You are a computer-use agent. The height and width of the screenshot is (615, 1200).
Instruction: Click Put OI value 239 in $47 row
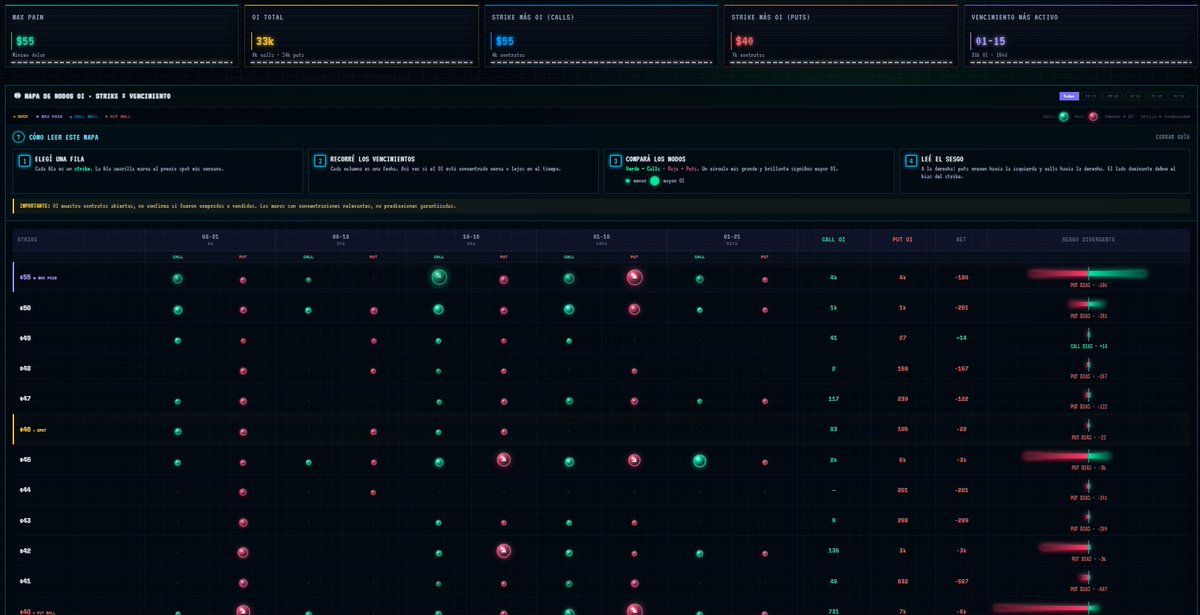[902, 399]
